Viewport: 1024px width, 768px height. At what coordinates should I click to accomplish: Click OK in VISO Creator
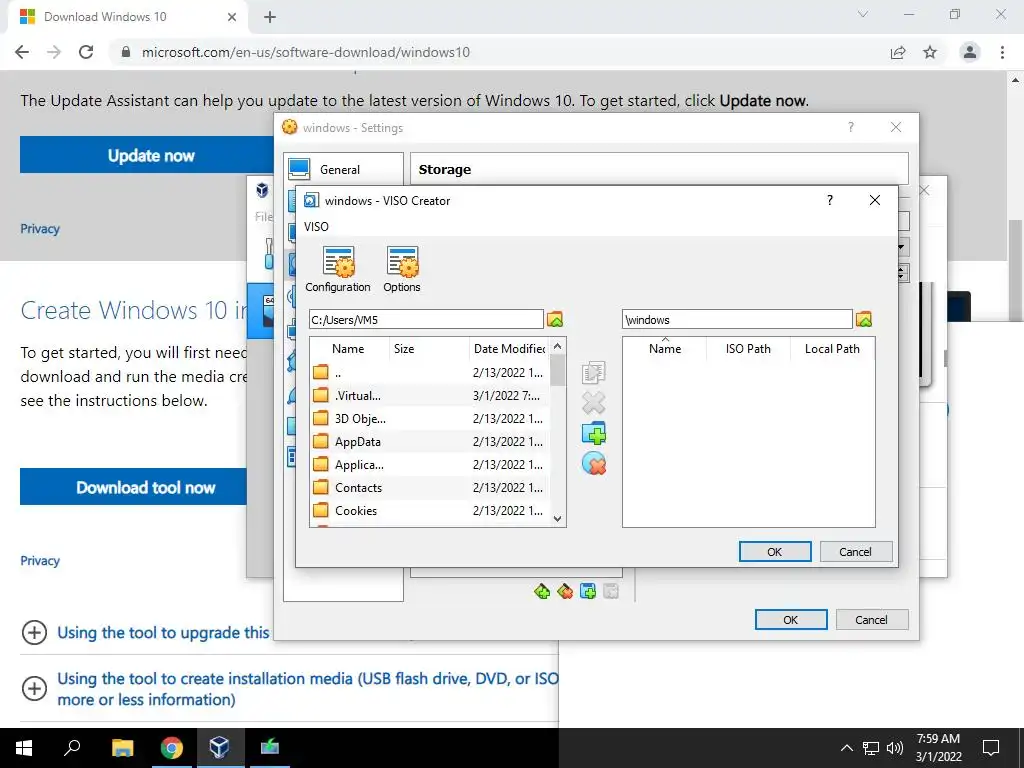click(x=775, y=552)
